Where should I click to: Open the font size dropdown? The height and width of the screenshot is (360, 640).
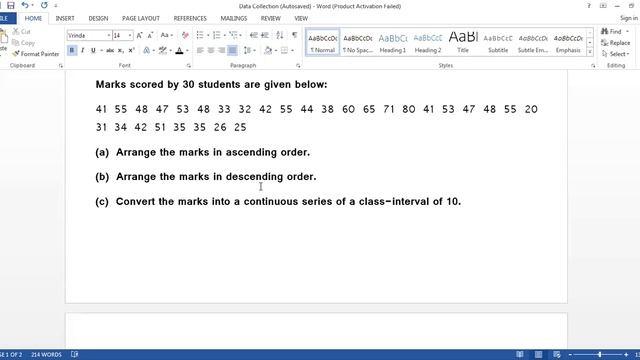click(130, 36)
